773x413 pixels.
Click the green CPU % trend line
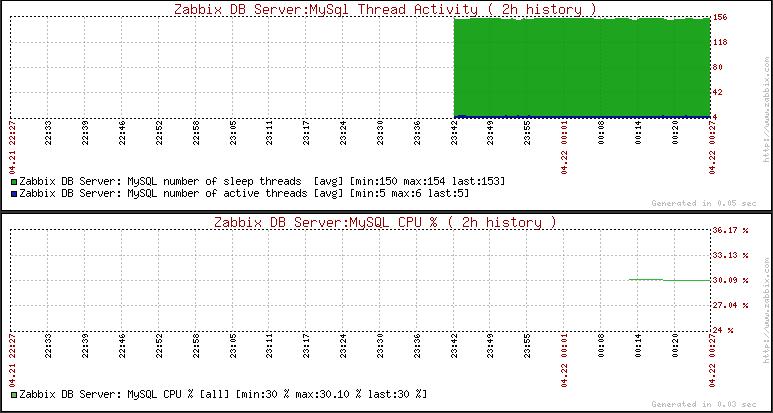coord(669,280)
